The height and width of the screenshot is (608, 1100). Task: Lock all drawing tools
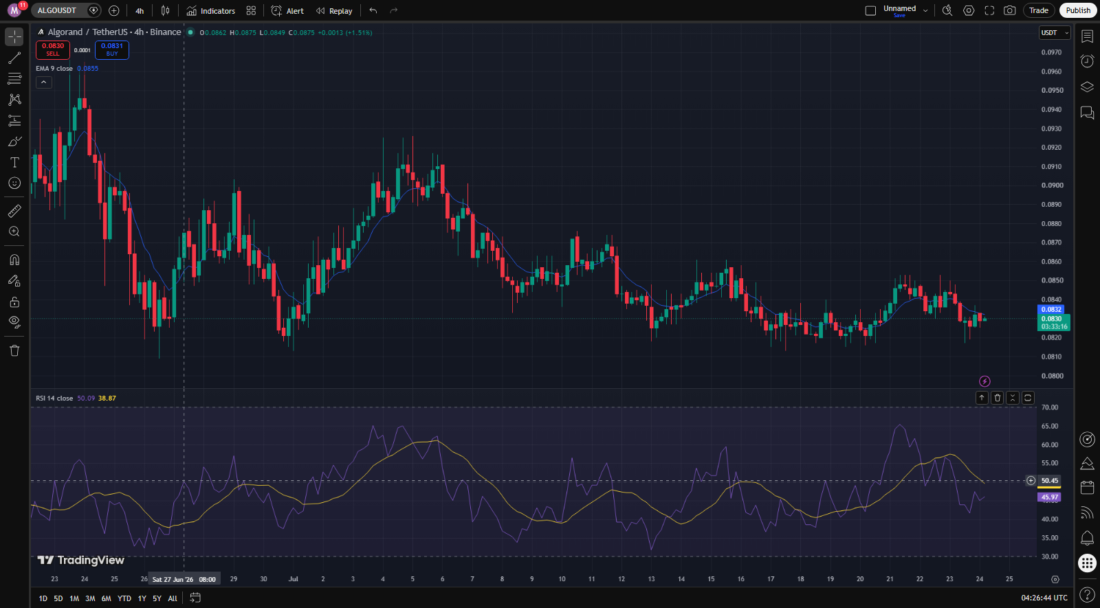(x=15, y=302)
